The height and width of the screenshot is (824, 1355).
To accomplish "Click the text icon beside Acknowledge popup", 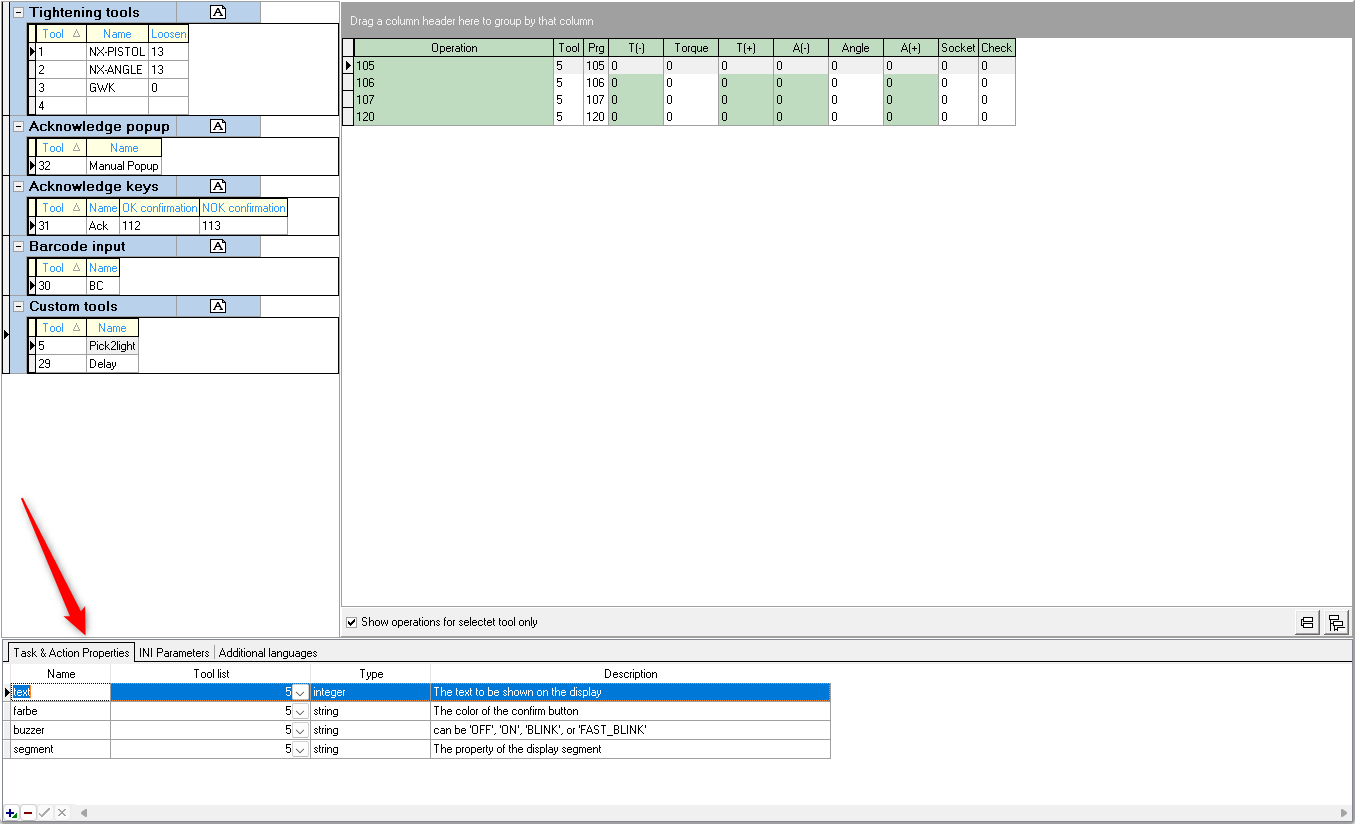I will pyautogui.click(x=219, y=126).
